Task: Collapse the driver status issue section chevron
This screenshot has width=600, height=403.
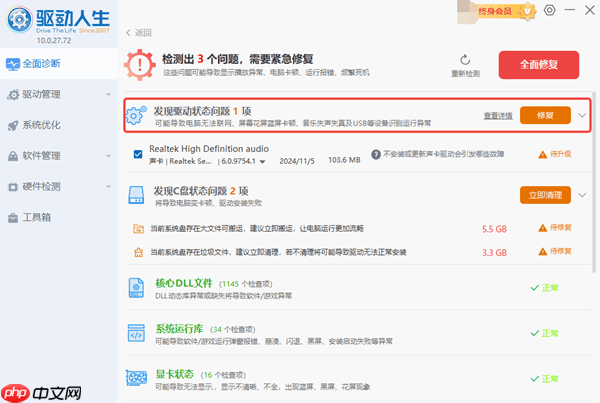Action: click(582, 115)
